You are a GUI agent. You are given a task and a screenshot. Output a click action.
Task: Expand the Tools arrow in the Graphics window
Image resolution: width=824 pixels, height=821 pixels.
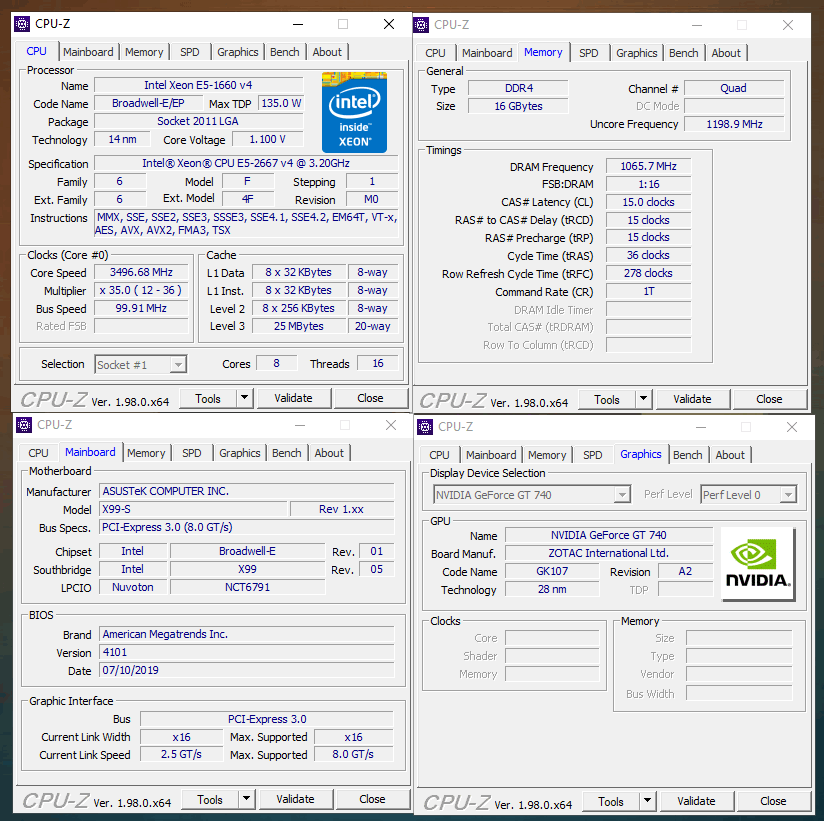pyautogui.click(x=647, y=801)
